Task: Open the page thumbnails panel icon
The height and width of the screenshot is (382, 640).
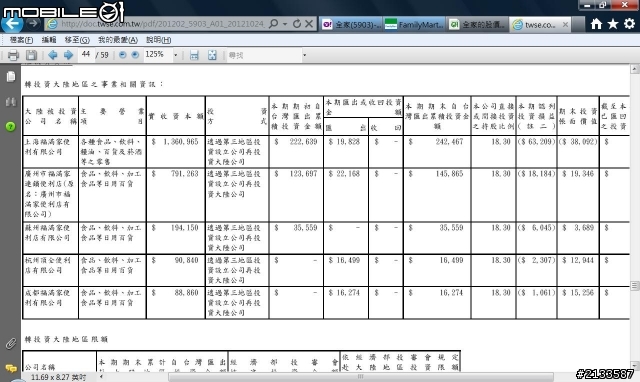Action: pos(11,77)
